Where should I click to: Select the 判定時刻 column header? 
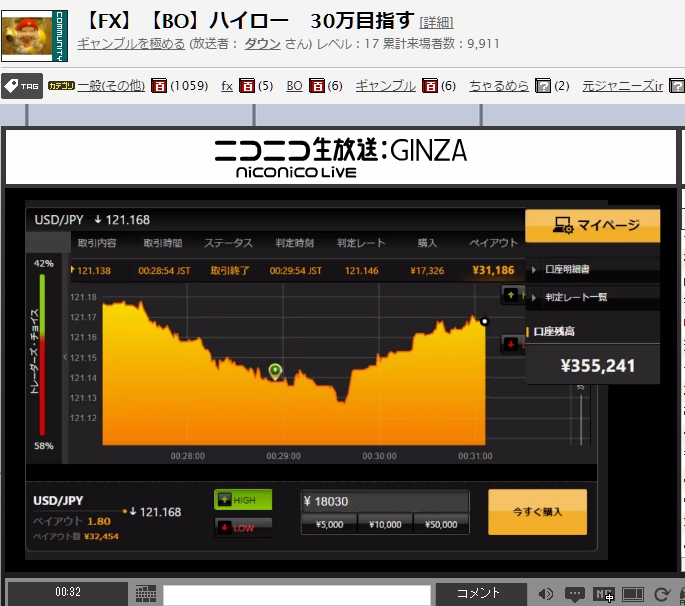point(294,243)
